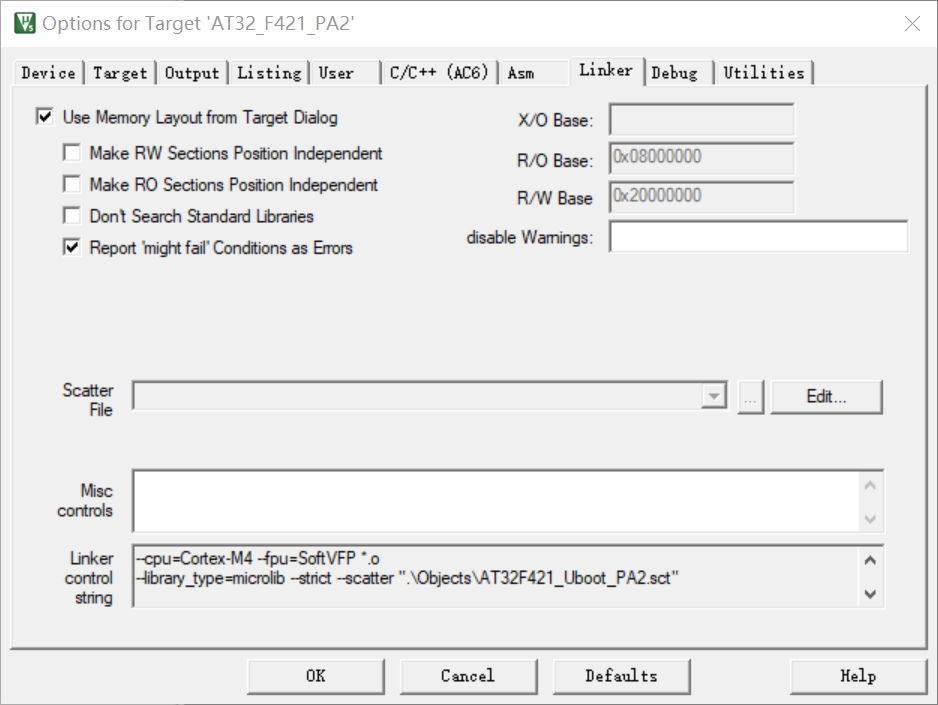Open the Scatter File dropdown arrow
The width and height of the screenshot is (938, 705).
(714, 396)
